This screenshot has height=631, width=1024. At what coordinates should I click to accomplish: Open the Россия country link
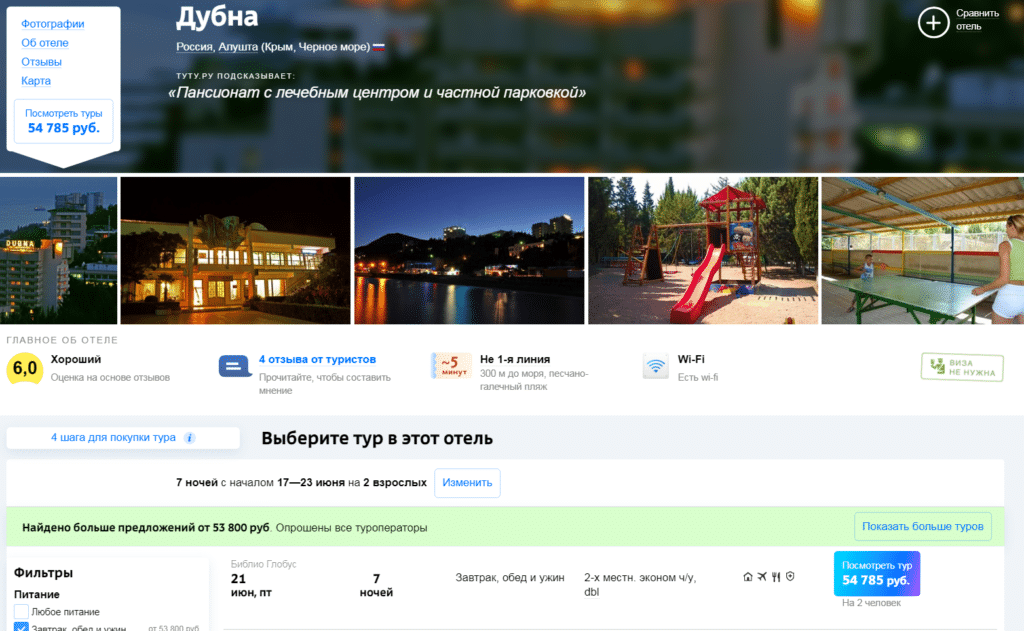(x=194, y=47)
